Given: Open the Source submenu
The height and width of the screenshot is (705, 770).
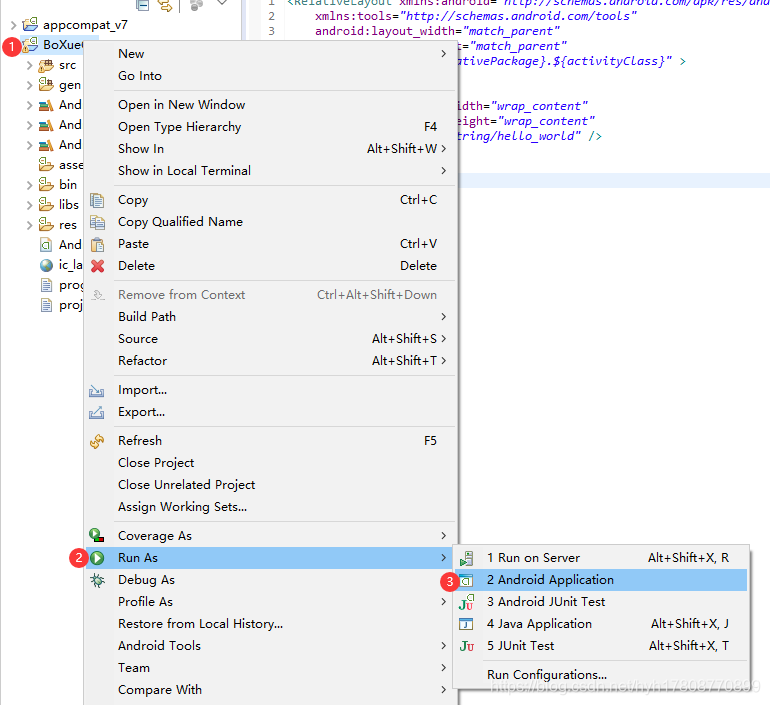Looking at the screenshot, I should pos(271,339).
